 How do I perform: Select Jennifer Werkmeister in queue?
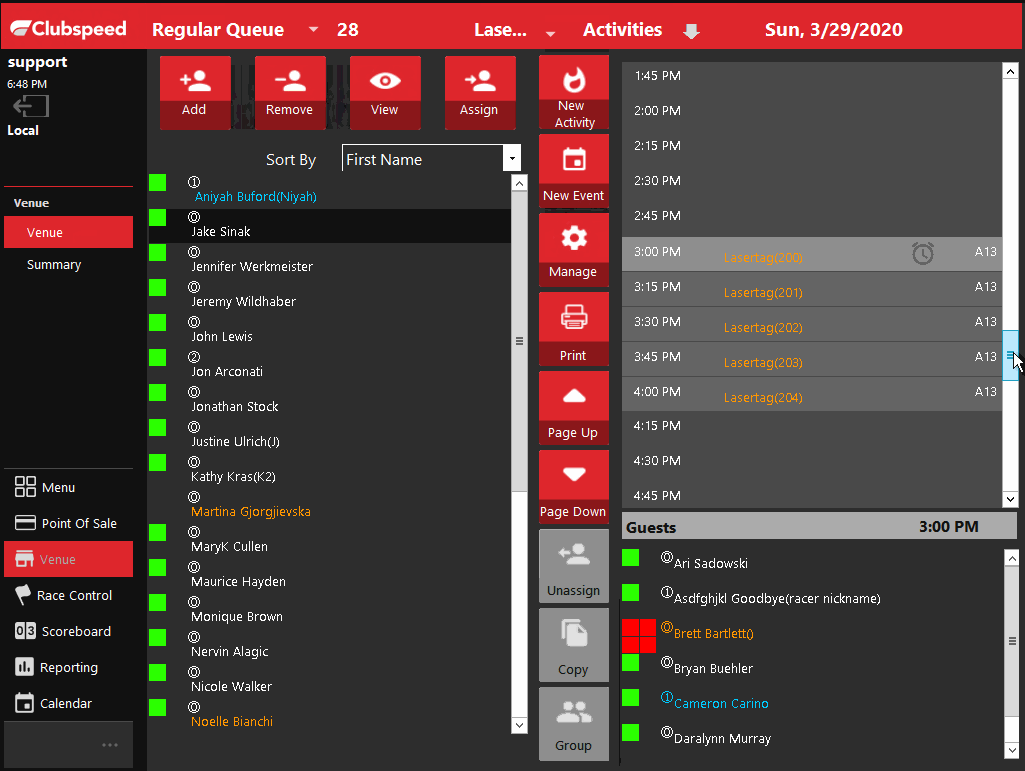pyautogui.click(x=329, y=260)
